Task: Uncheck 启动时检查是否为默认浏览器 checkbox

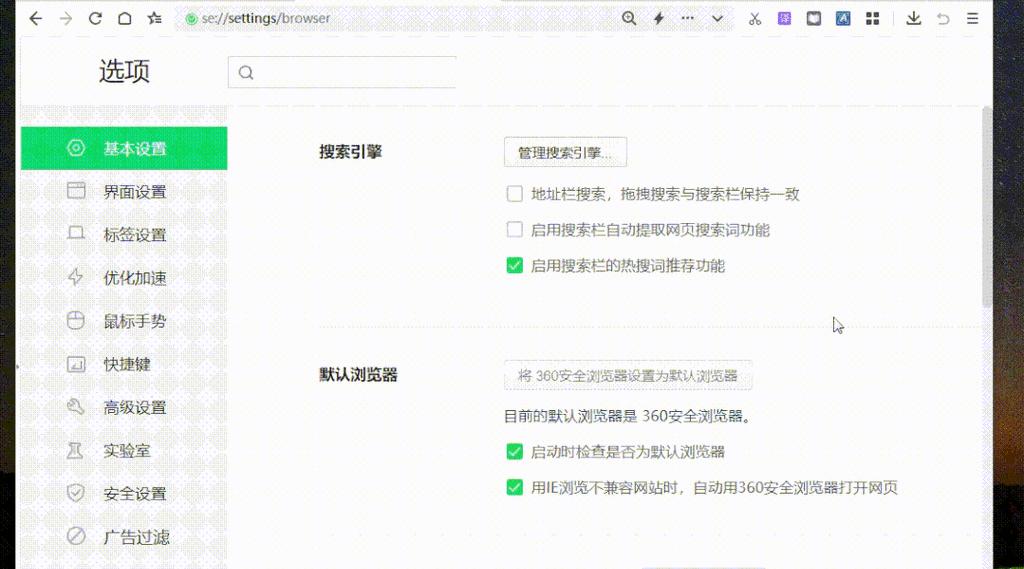Action: pos(515,451)
